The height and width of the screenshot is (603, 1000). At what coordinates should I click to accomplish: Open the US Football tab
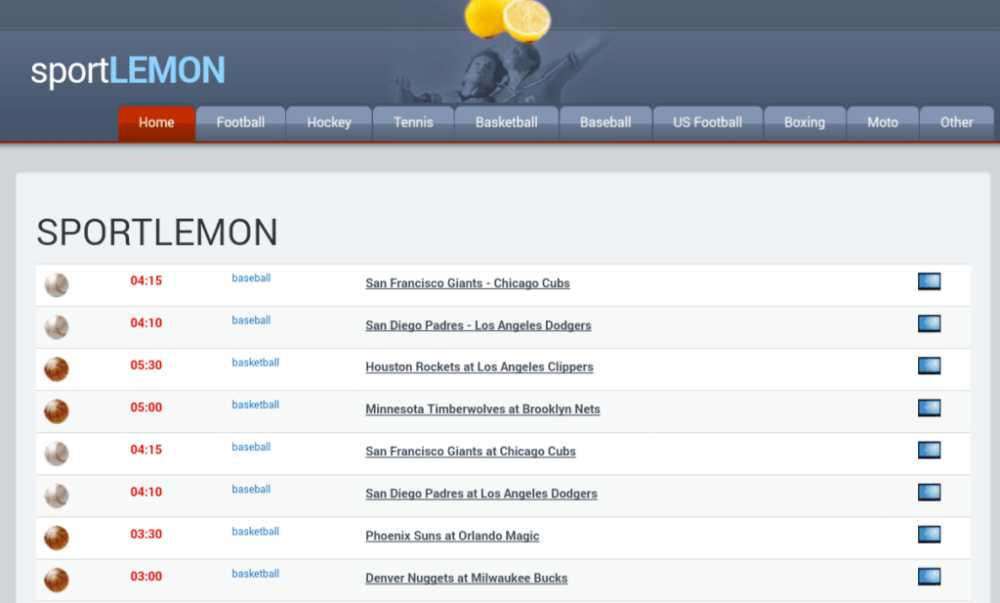[x=707, y=122]
